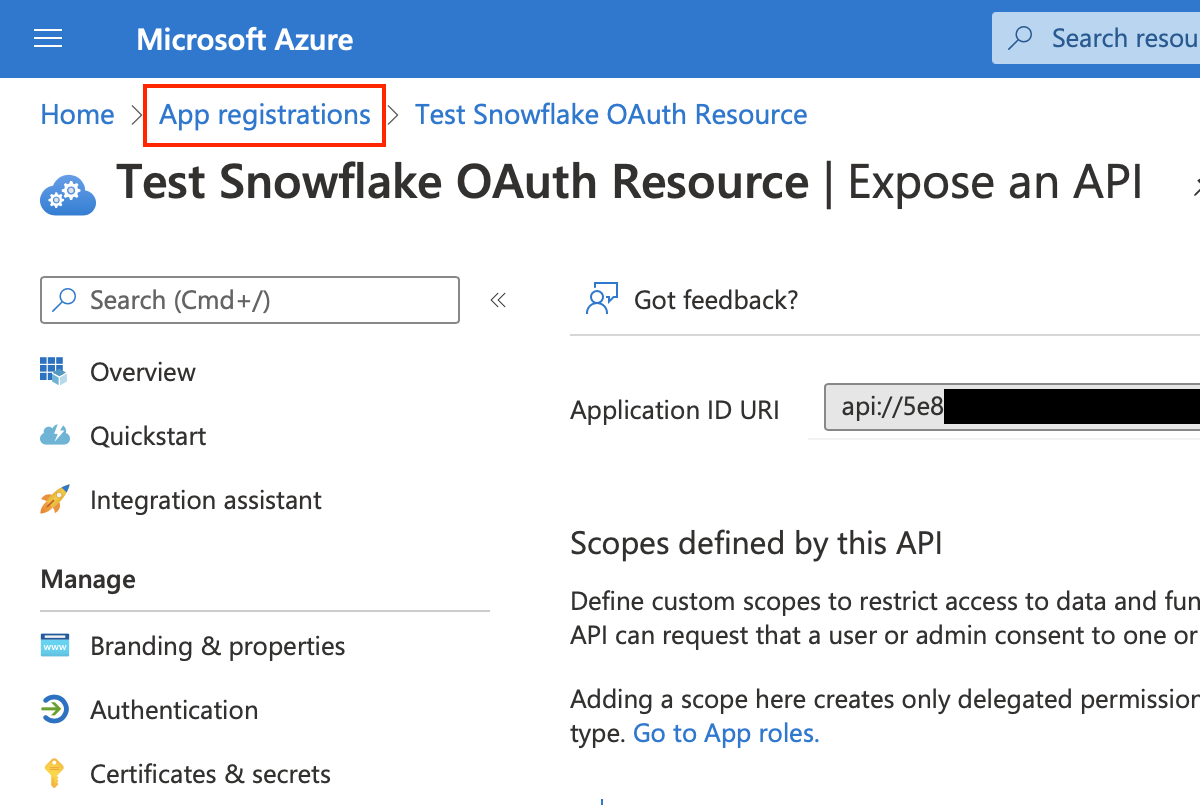The image size is (1200, 805).
Task: Select Test Snowflake OAuth Resource in breadcrumb
Action: click(x=610, y=114)
